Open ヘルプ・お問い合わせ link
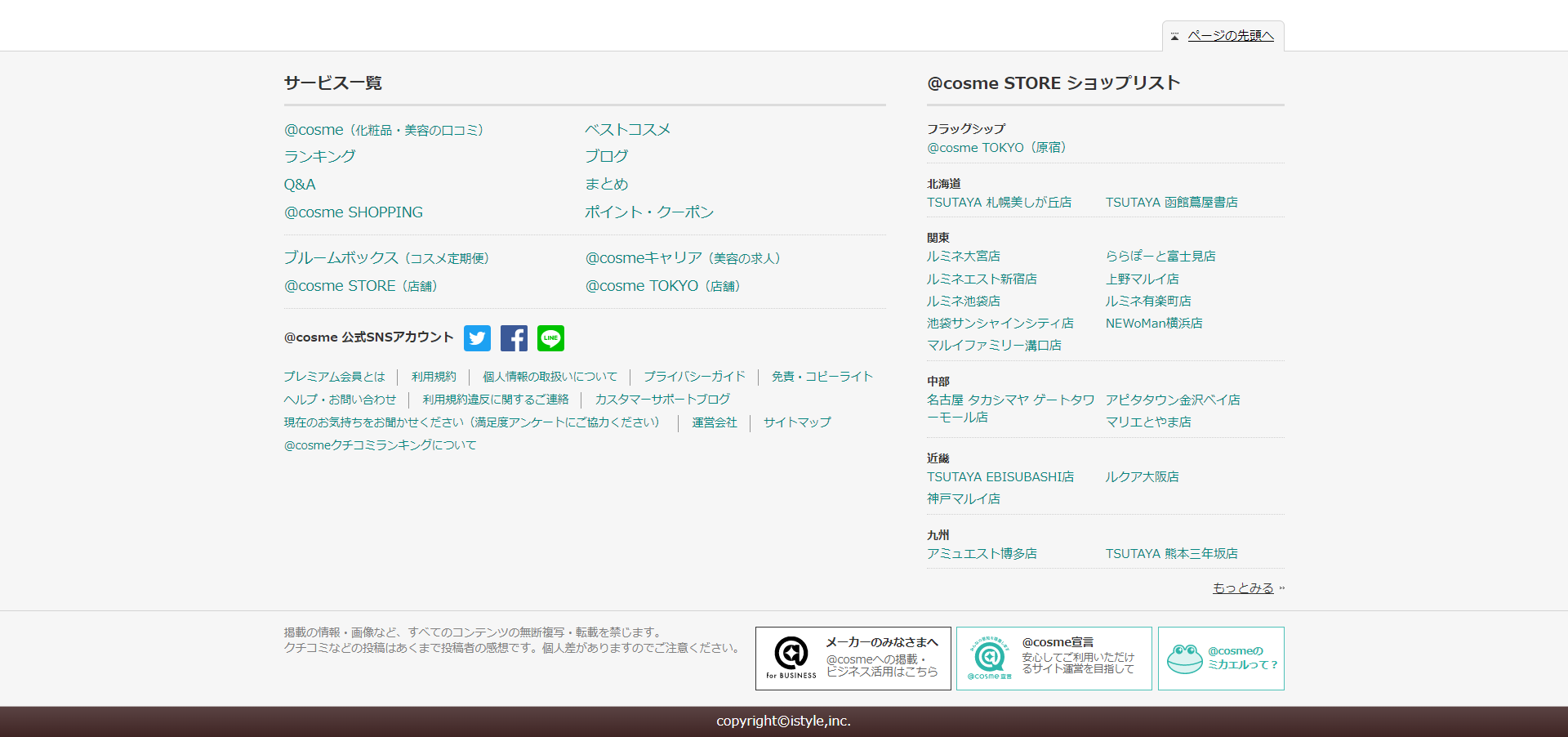Viewport: 1568px width, 737px height. pos(341,400)
